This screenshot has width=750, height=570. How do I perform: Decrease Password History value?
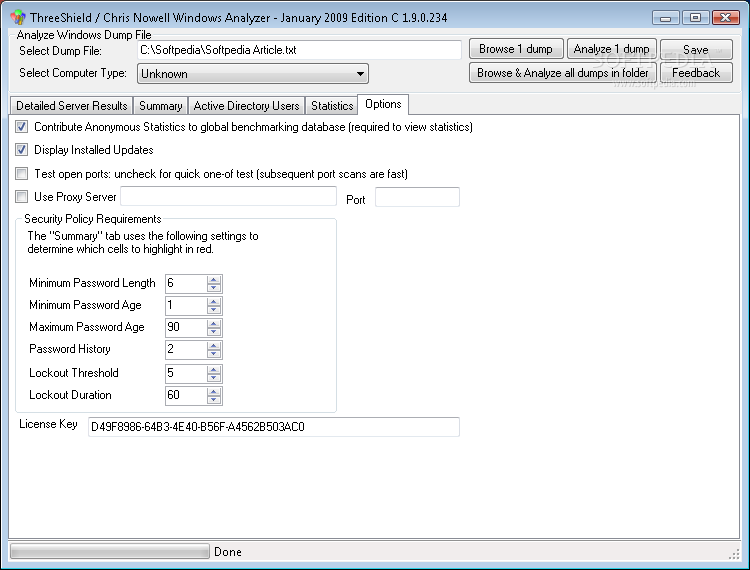[214, 353]
